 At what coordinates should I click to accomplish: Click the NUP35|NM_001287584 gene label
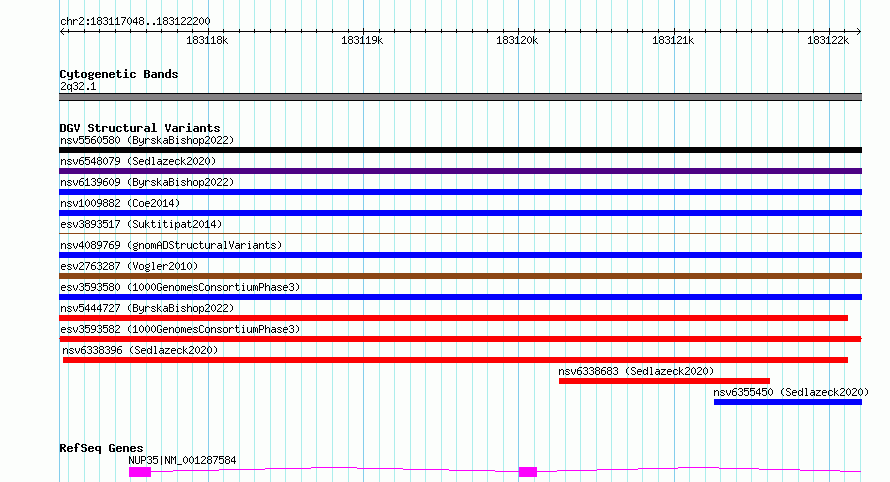pos(182,460)
